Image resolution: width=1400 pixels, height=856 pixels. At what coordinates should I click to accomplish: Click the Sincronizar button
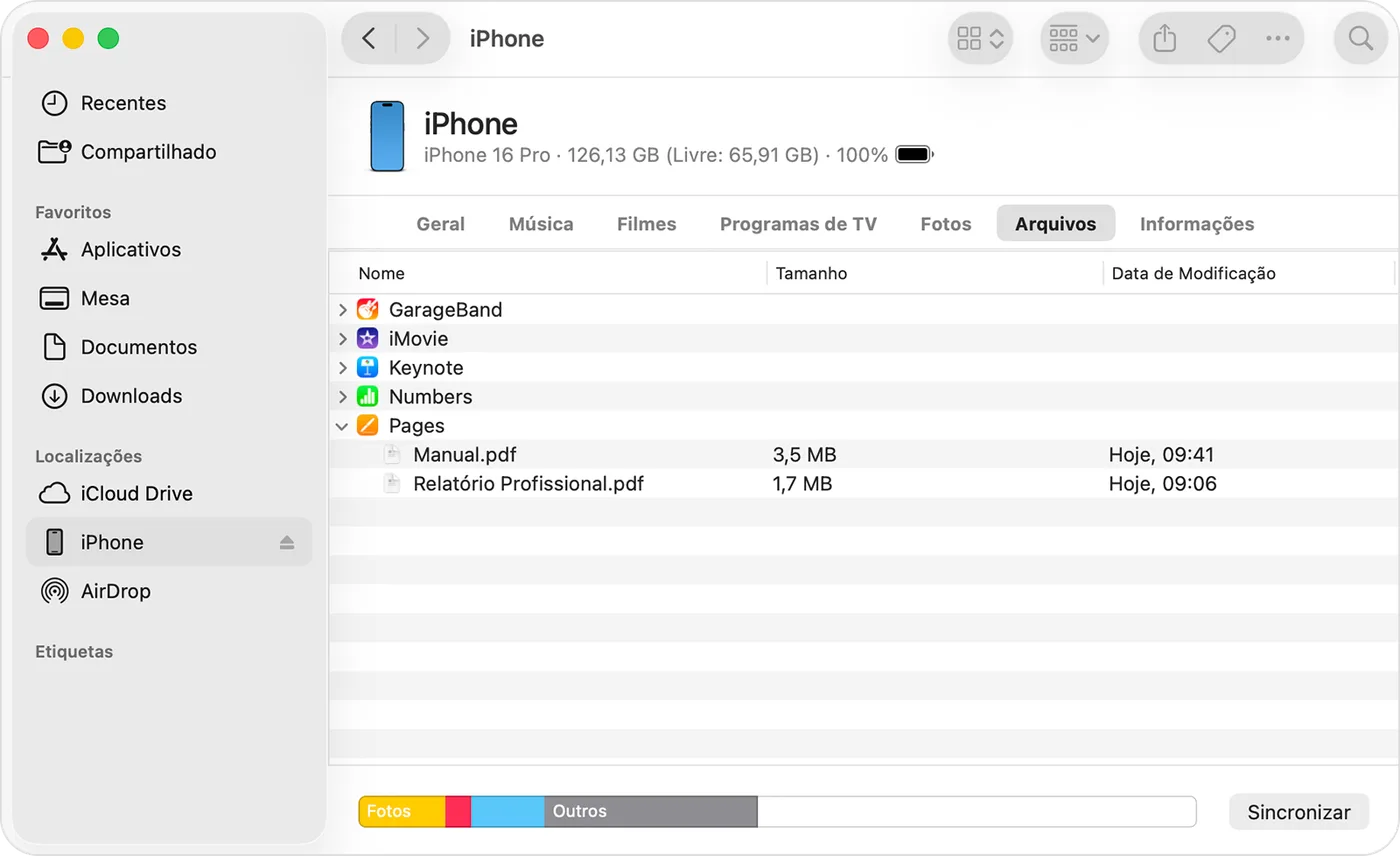(1299, 812)
